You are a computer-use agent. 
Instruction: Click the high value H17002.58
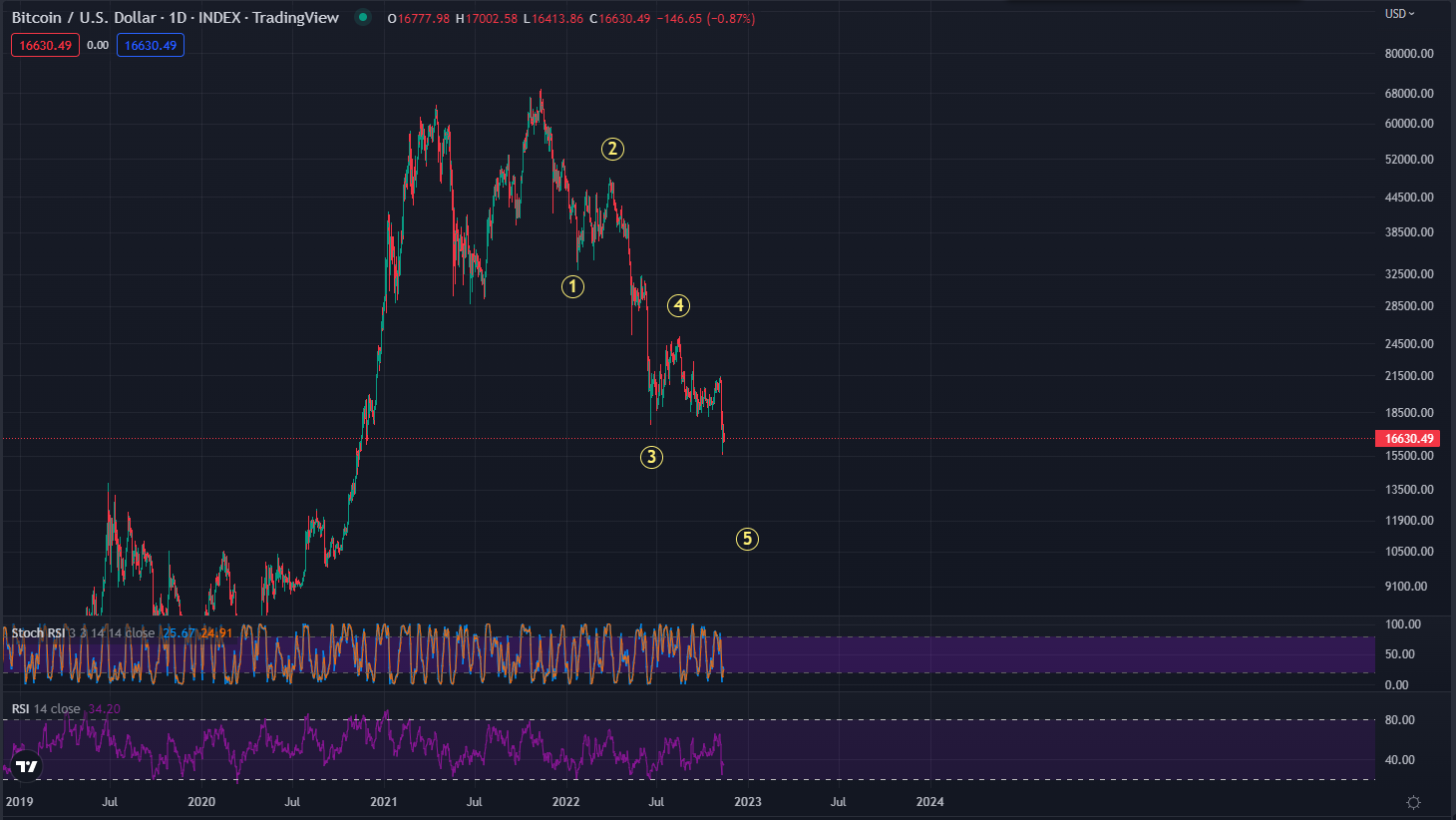tap(487, 19)
